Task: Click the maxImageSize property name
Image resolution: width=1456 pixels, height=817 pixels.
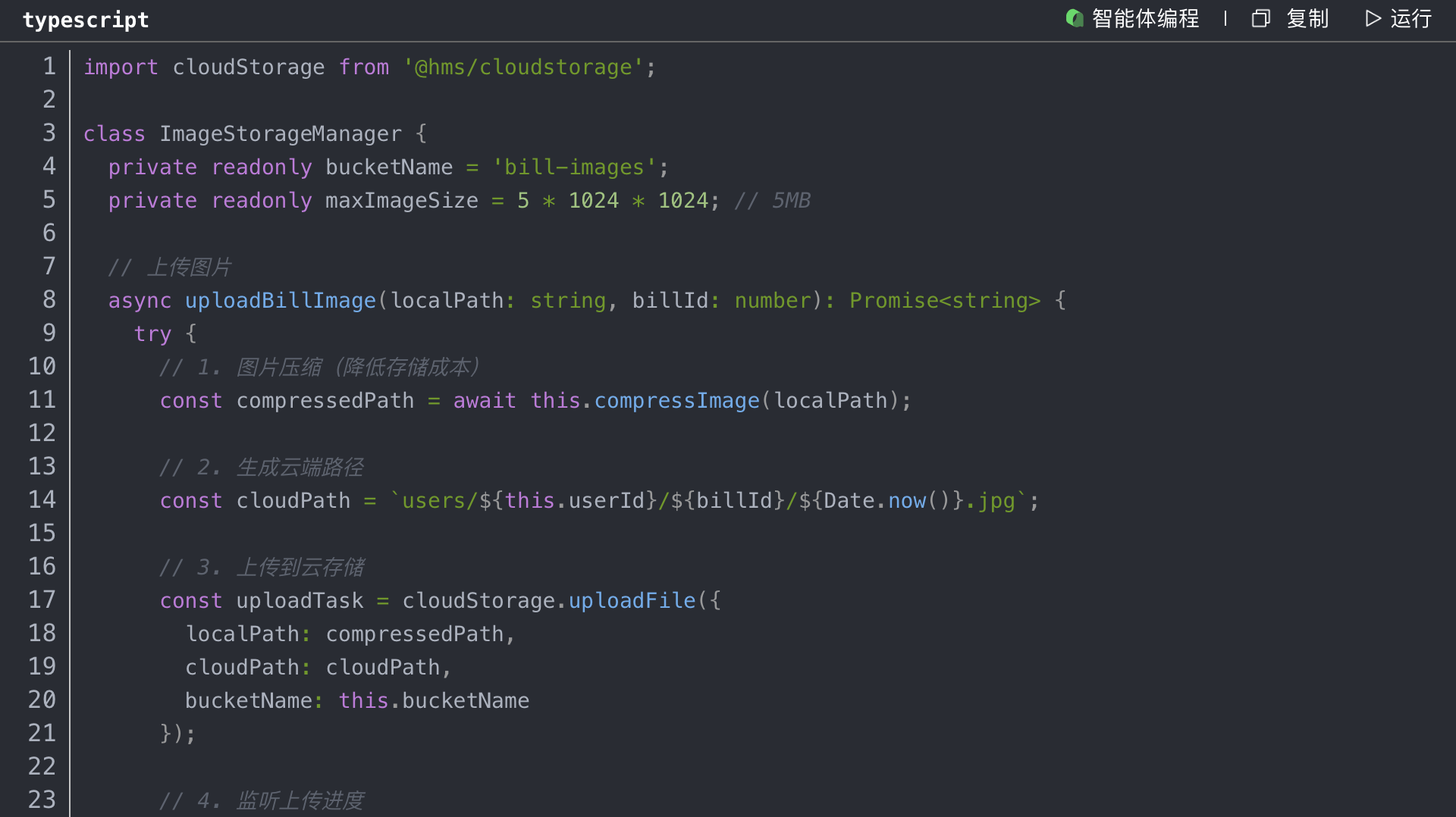Action: tap(402, 201)
